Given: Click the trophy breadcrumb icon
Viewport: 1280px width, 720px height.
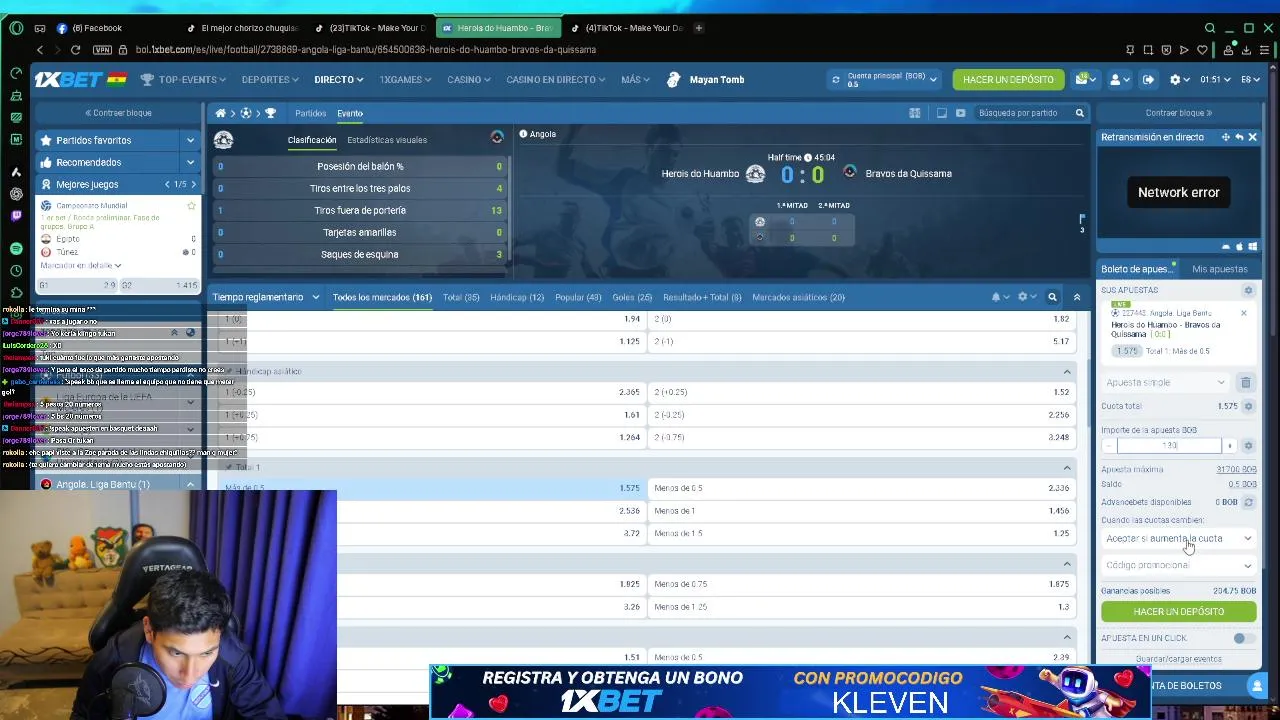Looking at the screenshot, I should pos(270,113).
